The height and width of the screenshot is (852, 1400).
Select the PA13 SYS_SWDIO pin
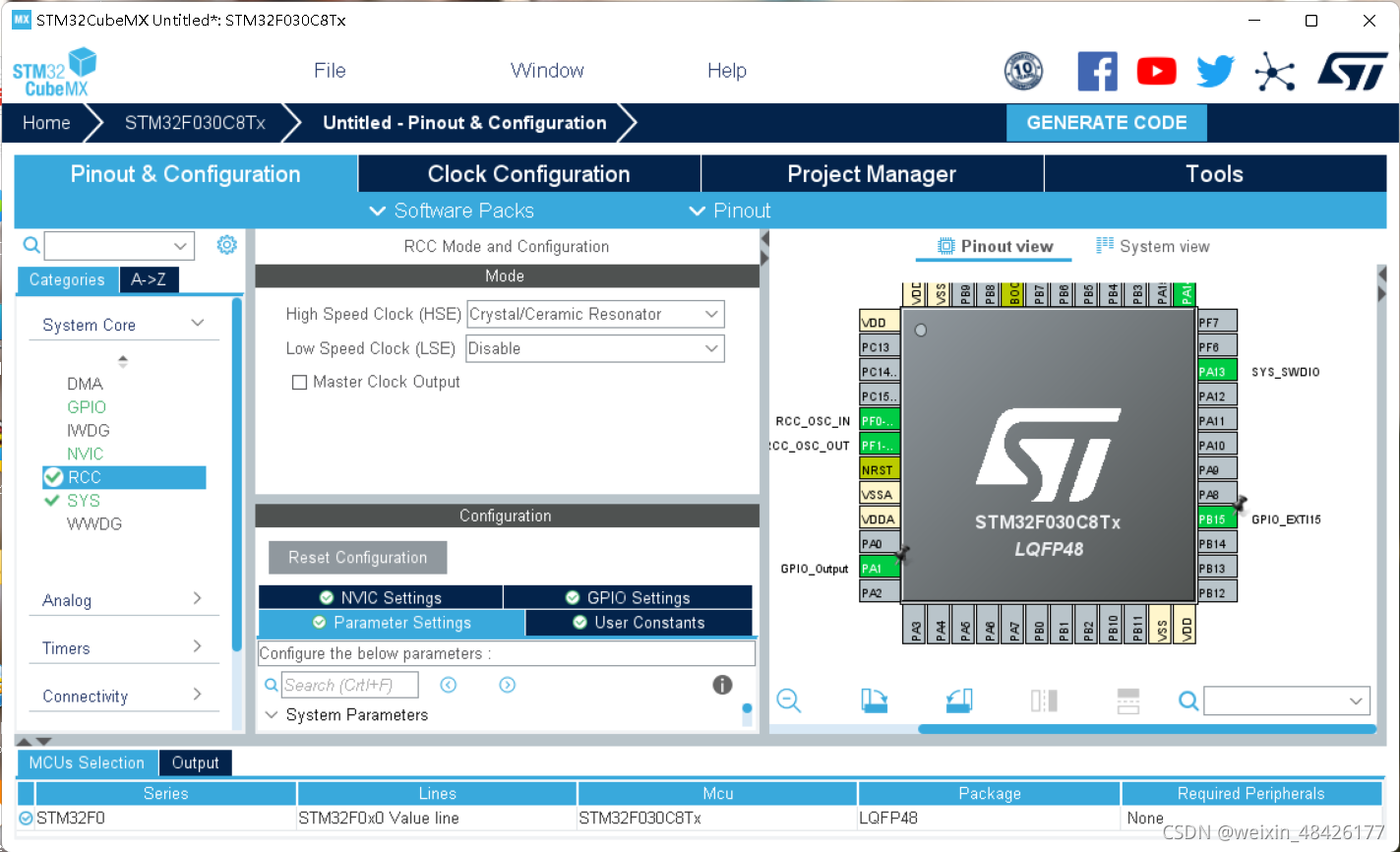1217,371
